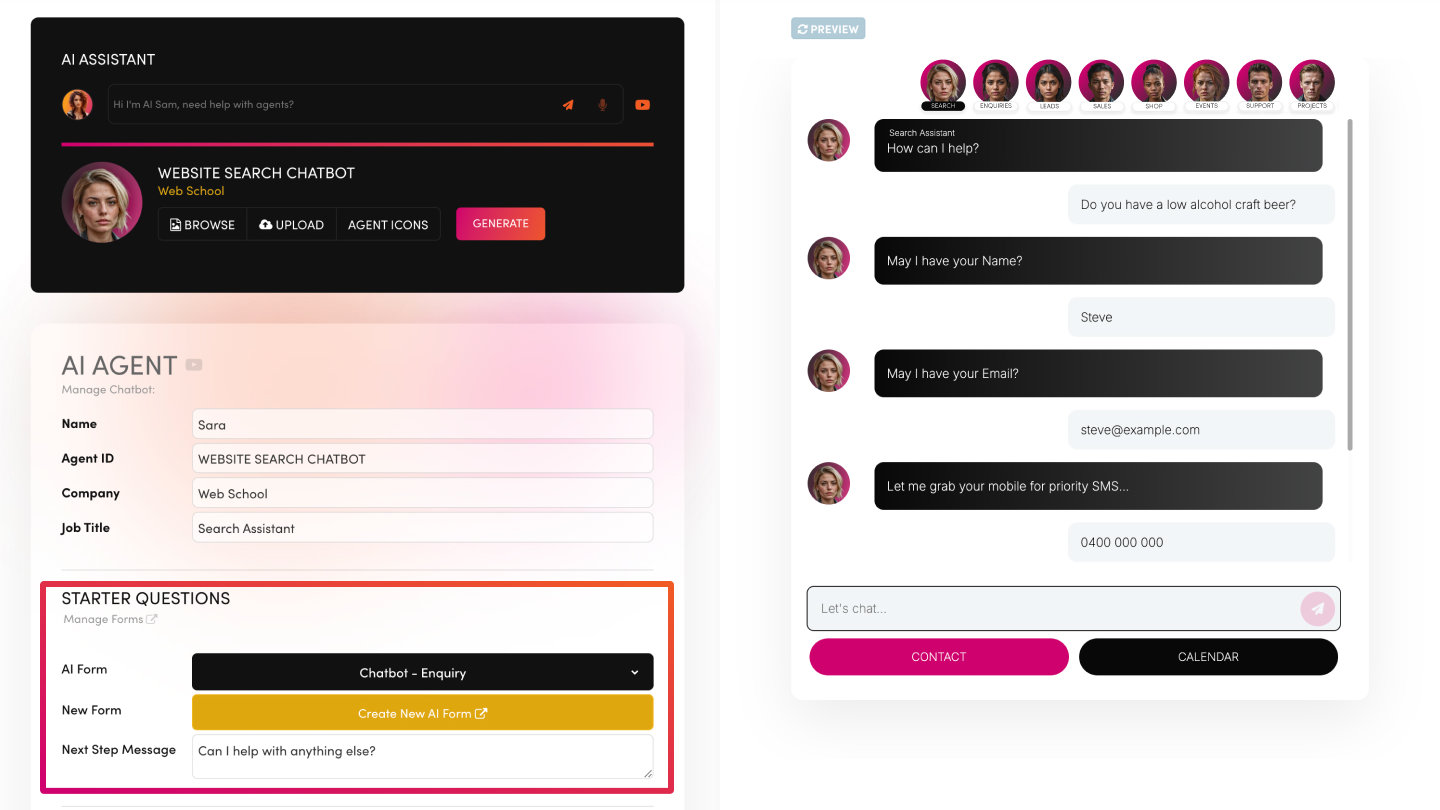Click Create New AI Form button
This screenshot has width=1440, height=810.
(x=422, y=713)
